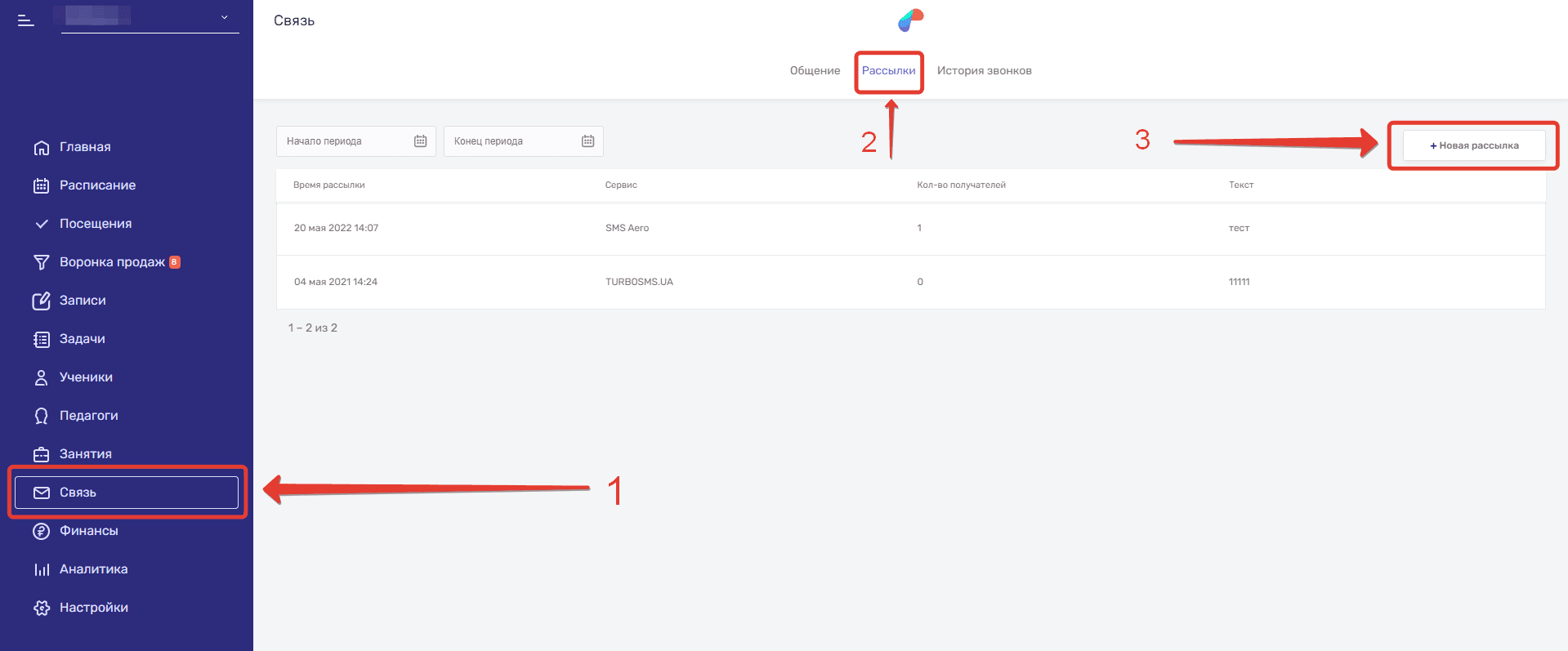Select the Записи edit icon
The height and width of the screenshot is (651, 1568).
pyautogui.click(x=41, y=301)
